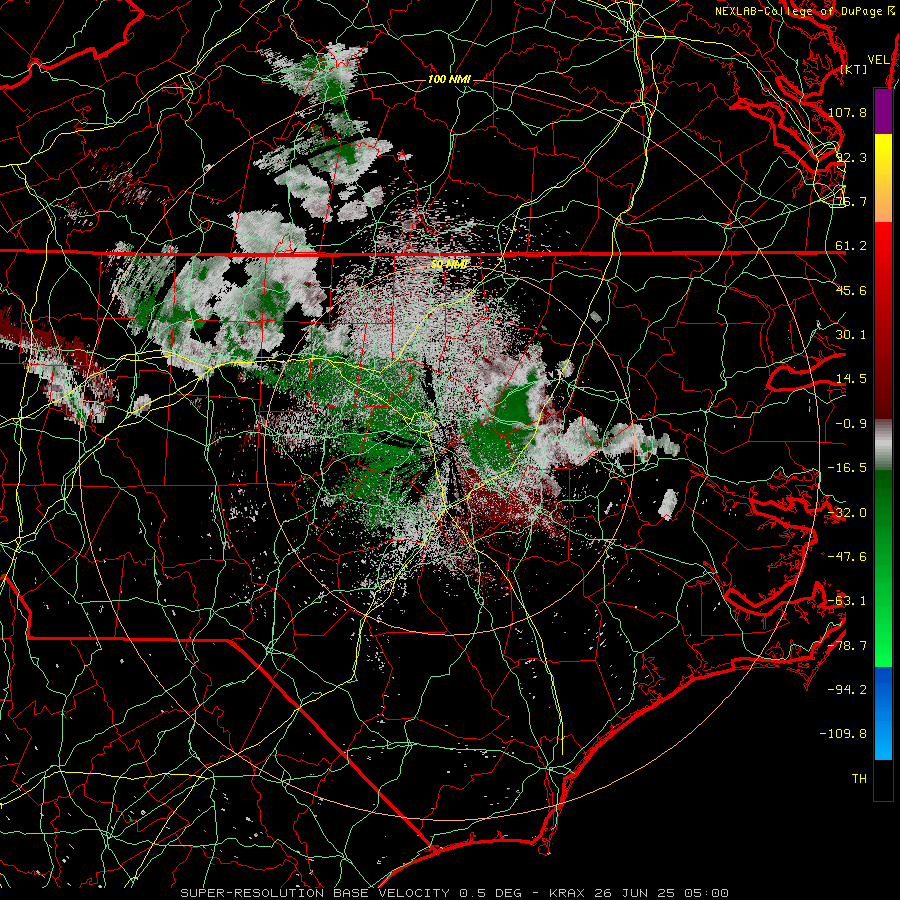Select the -109.8 velocity scale value
The width and height of the screenshot is (900, 900).
coord(844,734)
